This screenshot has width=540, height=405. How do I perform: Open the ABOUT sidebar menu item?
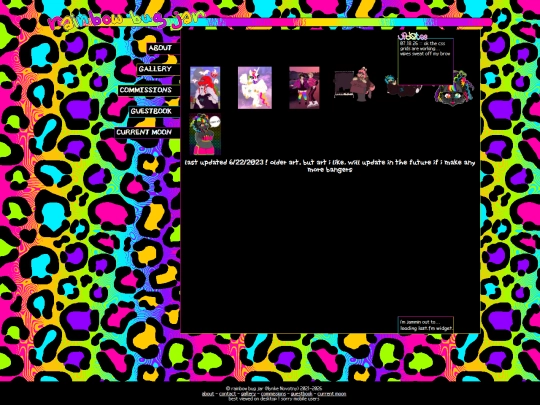[163, 48]
